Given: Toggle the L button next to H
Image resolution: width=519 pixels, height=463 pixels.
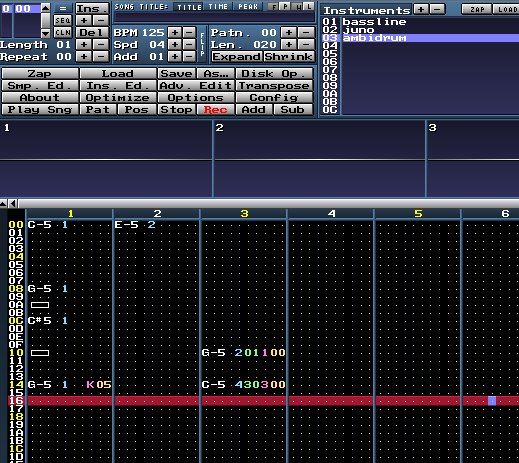Looking at the screenshot, I should coord(309,6).
